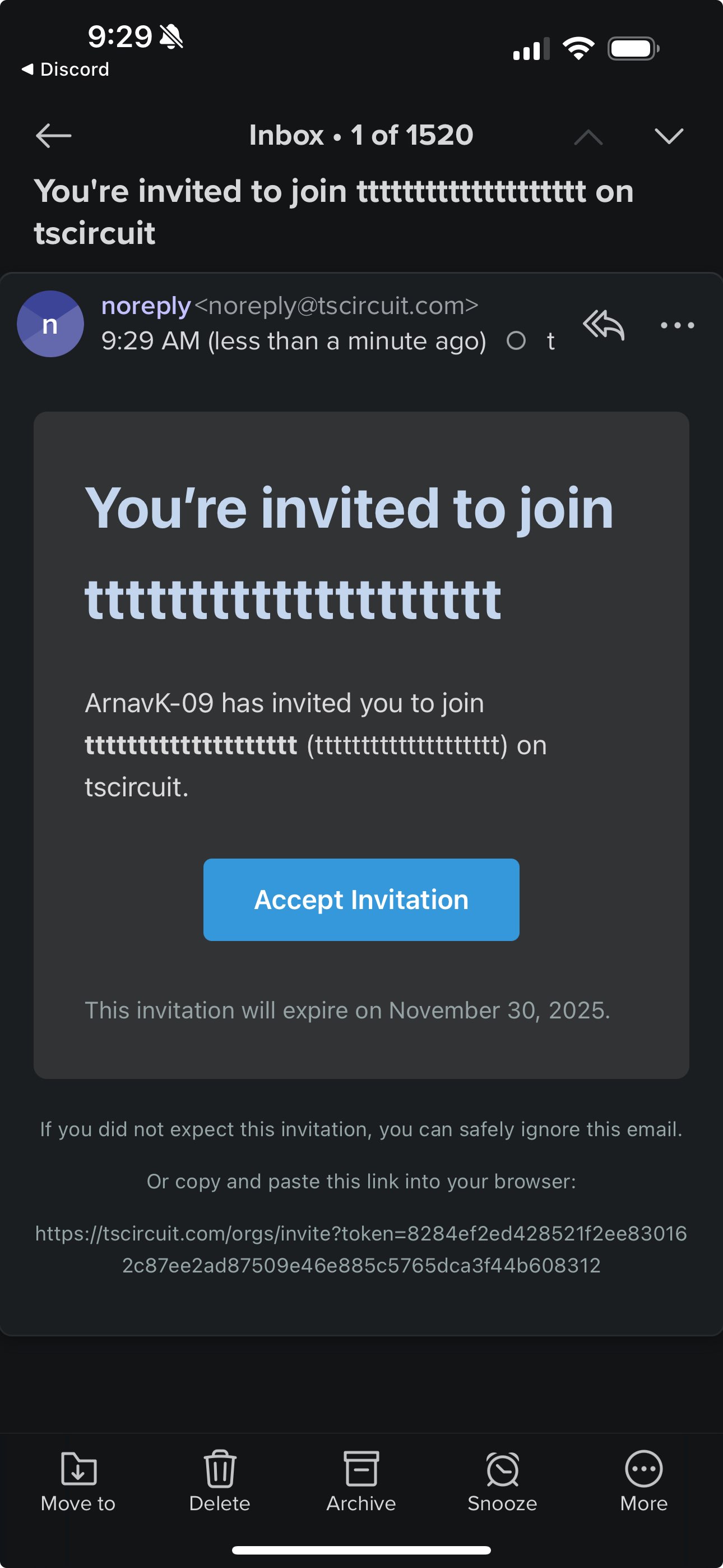Return to Discord app via back link
This screenshot has width=723, height=1568.
(66, 70)
